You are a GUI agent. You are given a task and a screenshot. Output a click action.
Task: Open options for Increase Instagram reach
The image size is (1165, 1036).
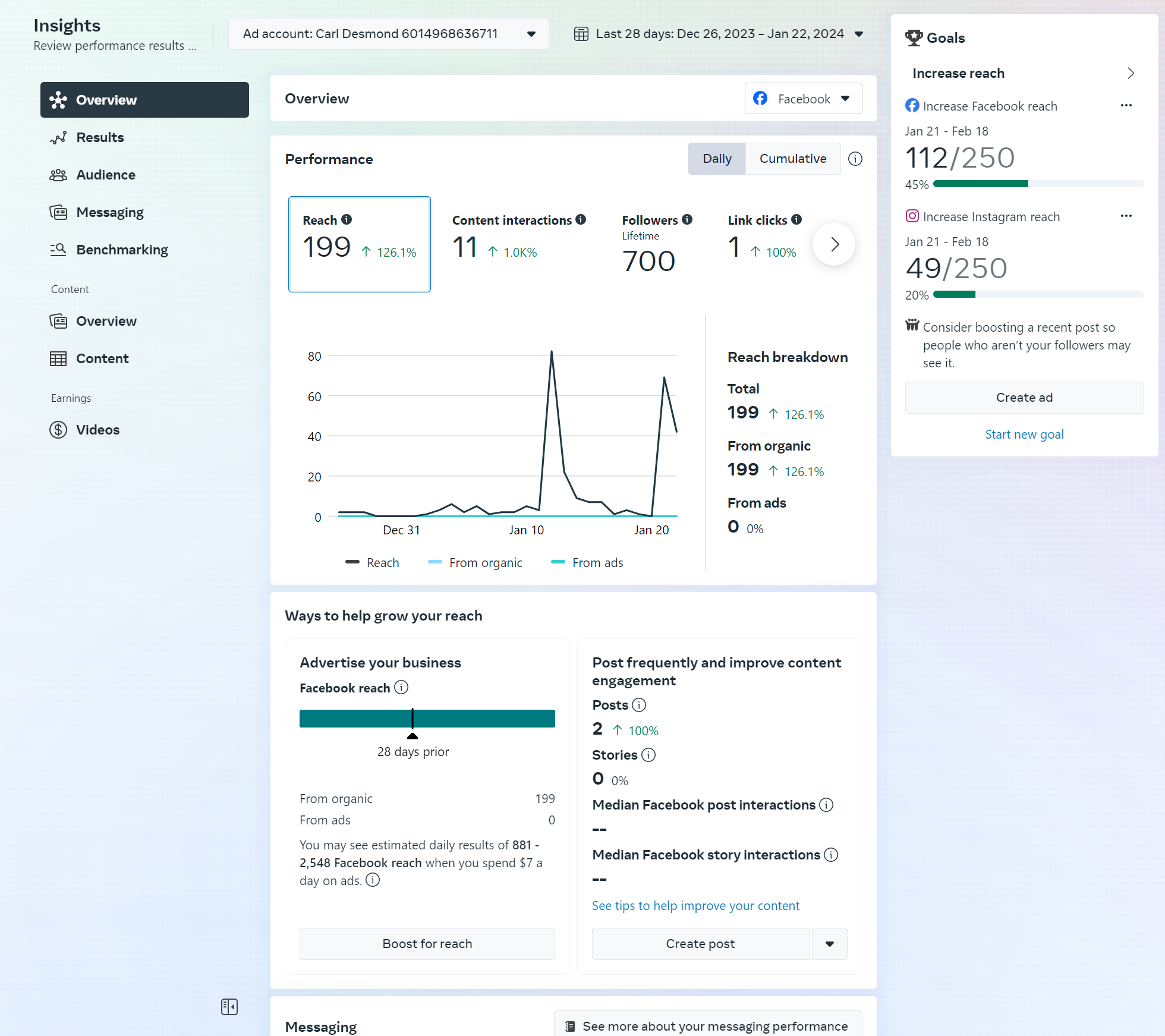click(x=1126, y=216)
